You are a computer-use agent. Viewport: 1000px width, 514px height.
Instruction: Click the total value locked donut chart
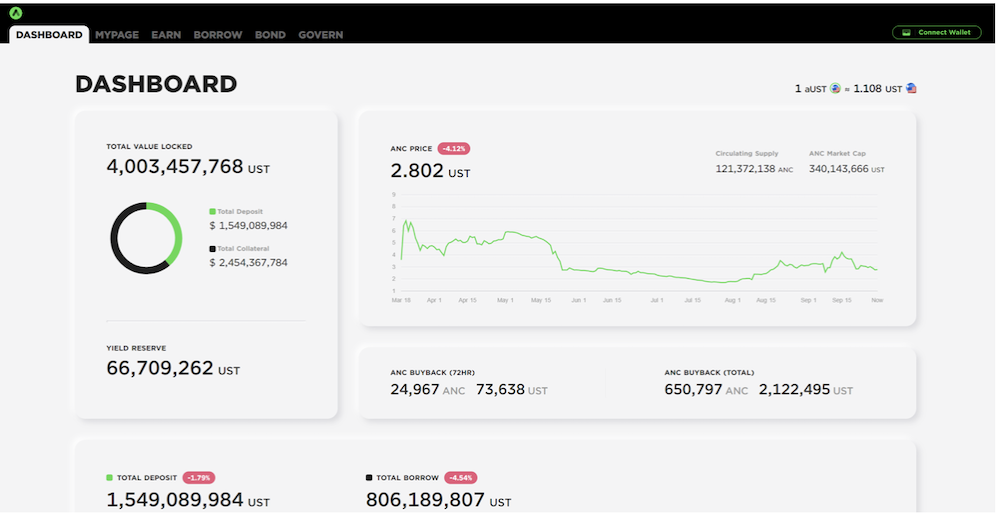146,238
